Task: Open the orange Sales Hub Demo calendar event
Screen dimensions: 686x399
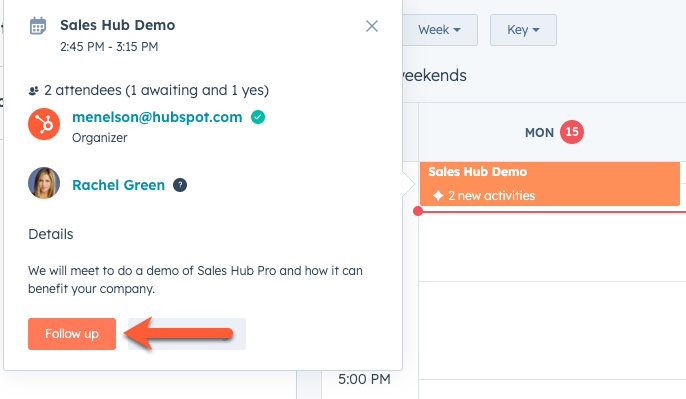Action: [550, 184]
